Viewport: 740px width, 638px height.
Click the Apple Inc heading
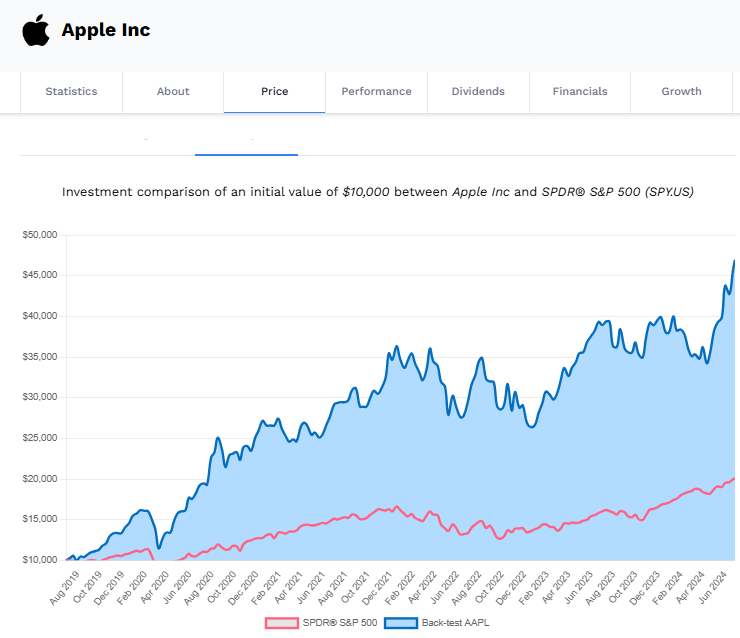[106, 30]
